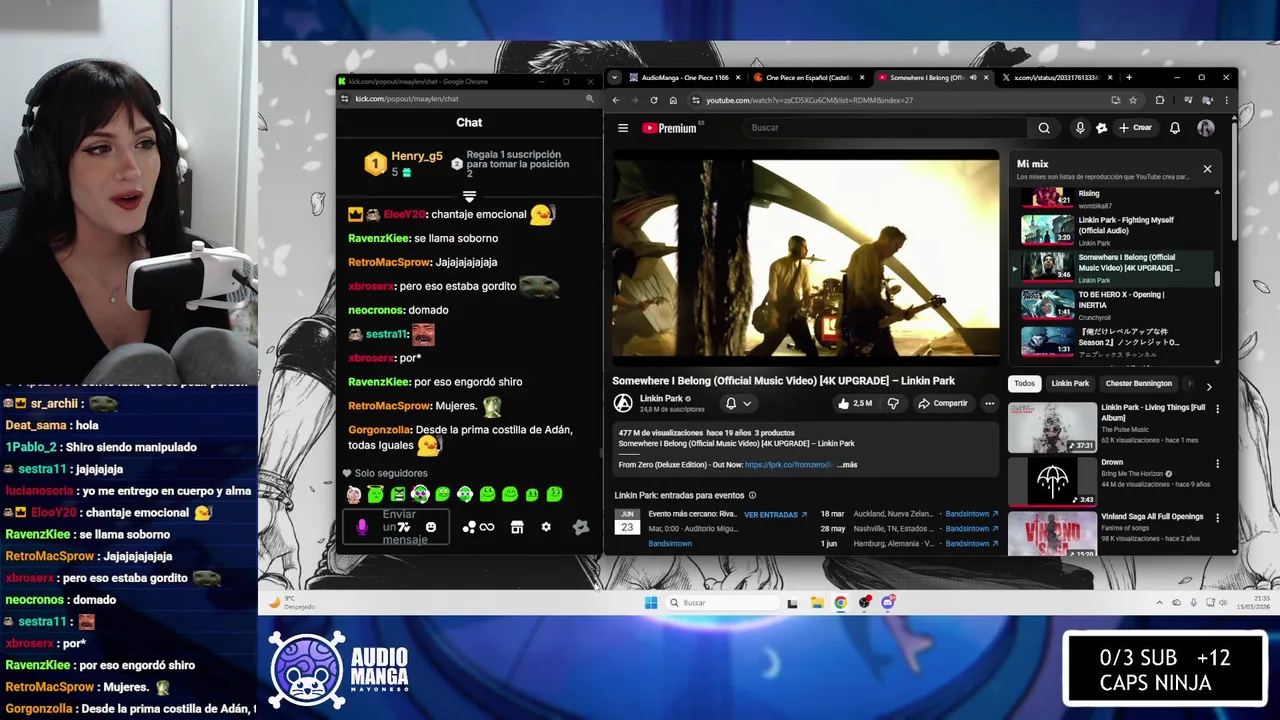
Task: Dislike the video with thumbs down
Action: pos(893,403)
